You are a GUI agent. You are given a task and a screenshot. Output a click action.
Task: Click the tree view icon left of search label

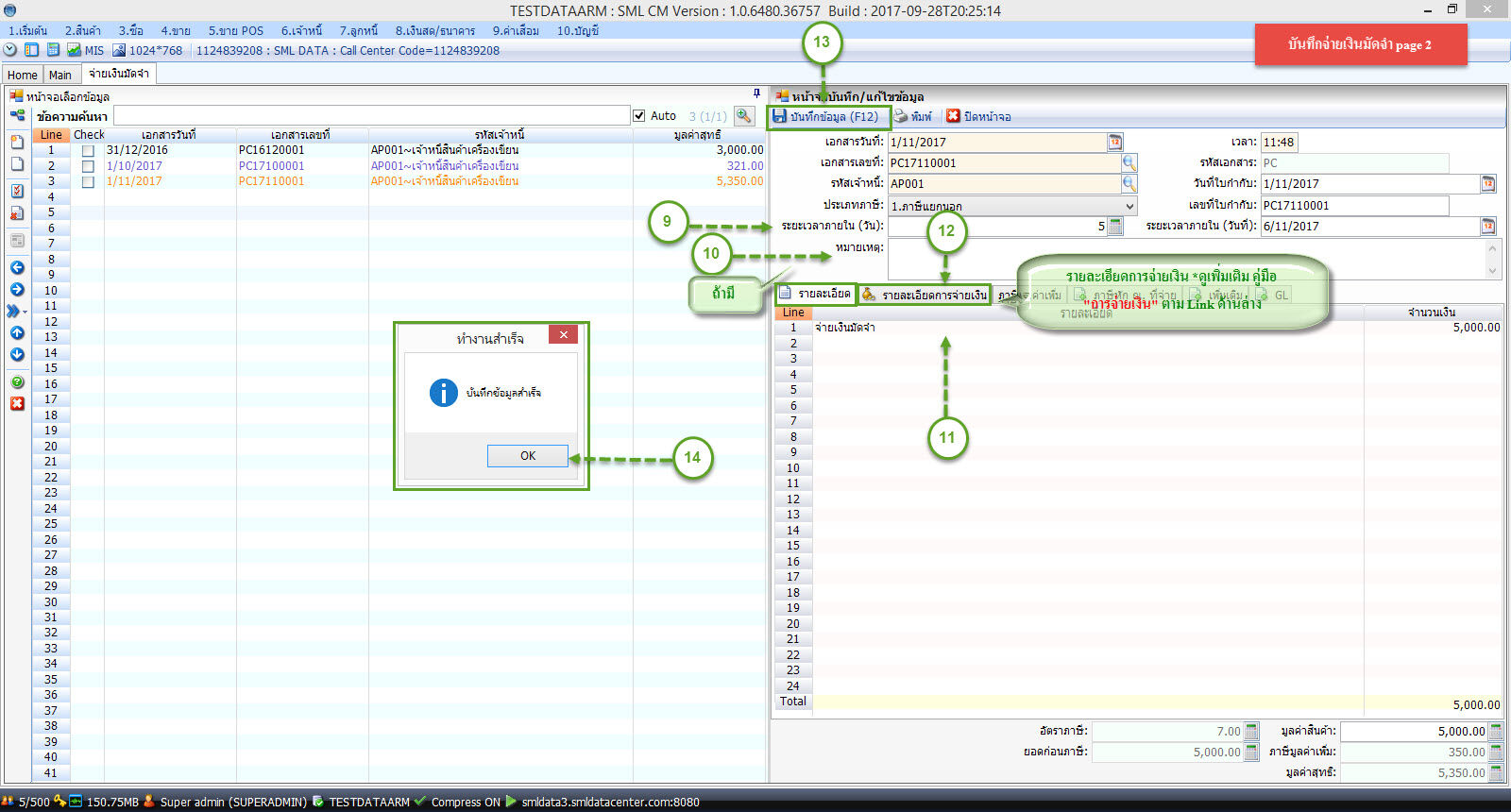[17, 115]
